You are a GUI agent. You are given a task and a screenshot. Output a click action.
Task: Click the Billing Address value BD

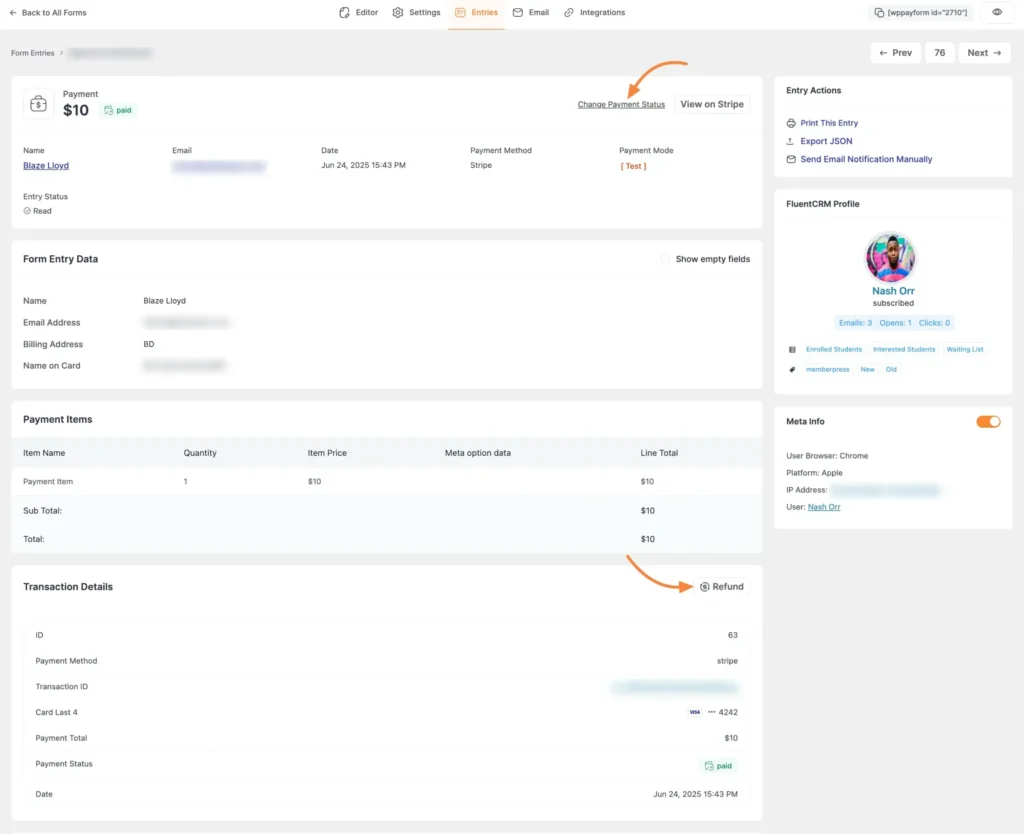point(149,344)
